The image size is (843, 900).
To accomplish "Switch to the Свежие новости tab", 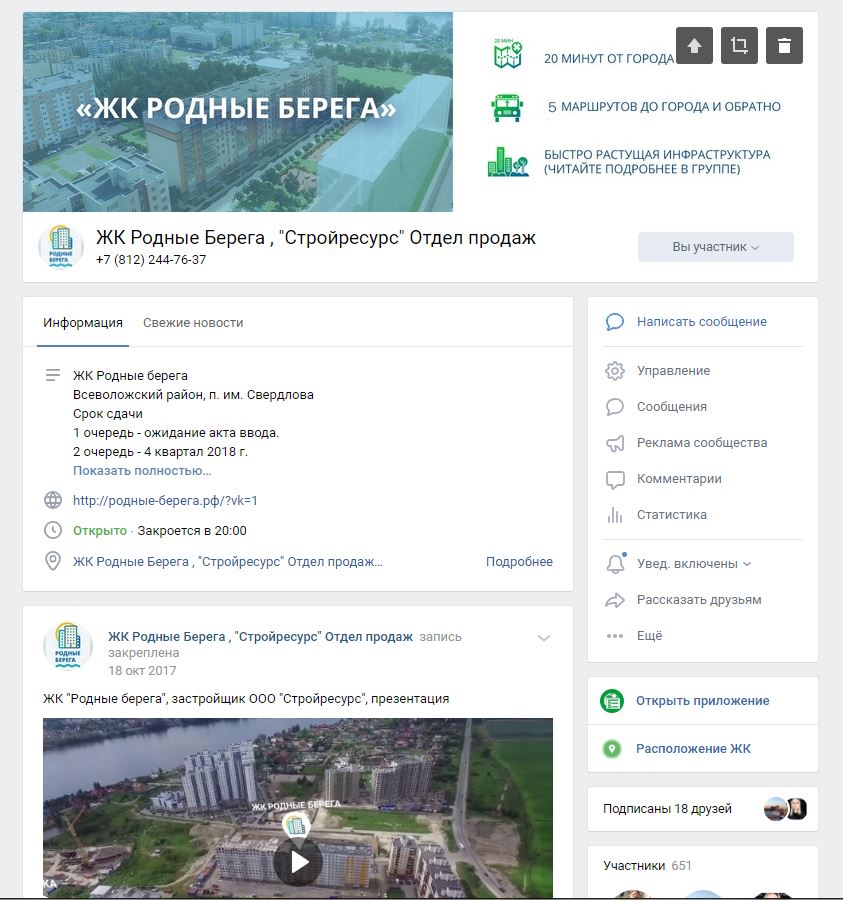I will [x=193, y=323].
